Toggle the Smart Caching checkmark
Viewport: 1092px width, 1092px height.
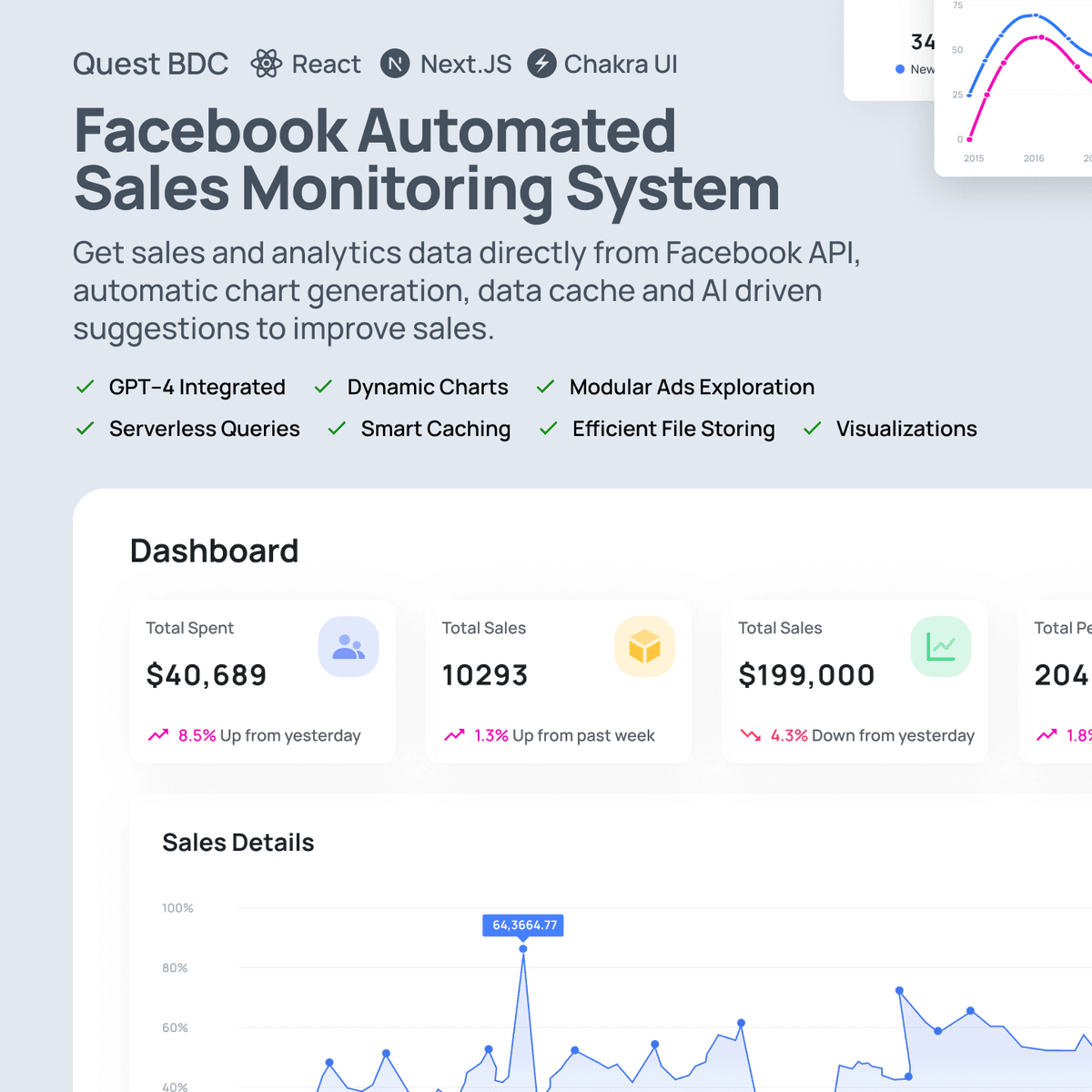(336, 428)
